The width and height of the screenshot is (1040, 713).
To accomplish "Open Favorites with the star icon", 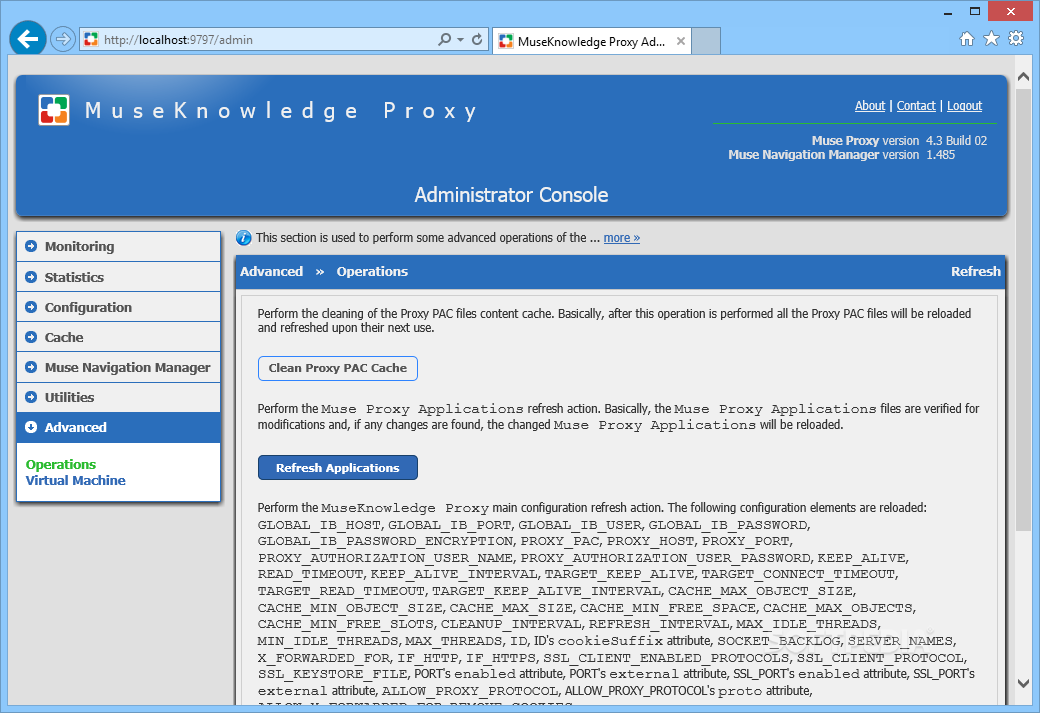I will [991, 38].
